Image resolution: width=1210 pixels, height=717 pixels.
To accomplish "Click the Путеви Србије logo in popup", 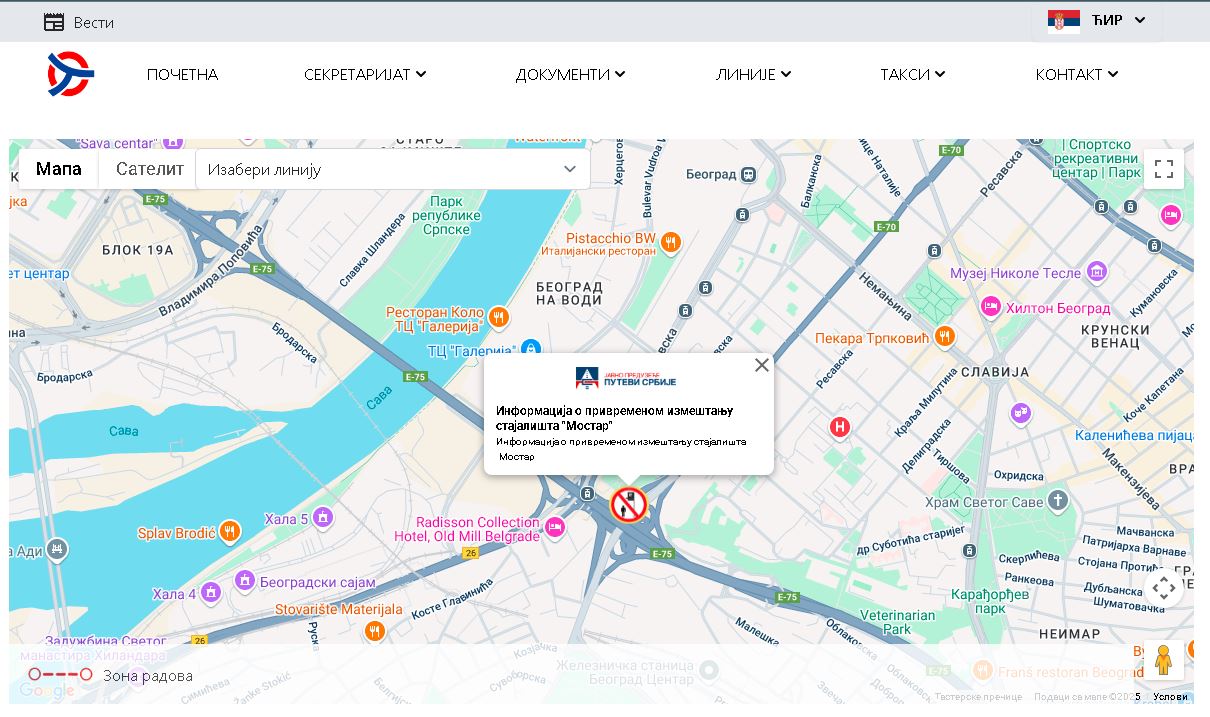I will tap(627, 378).
